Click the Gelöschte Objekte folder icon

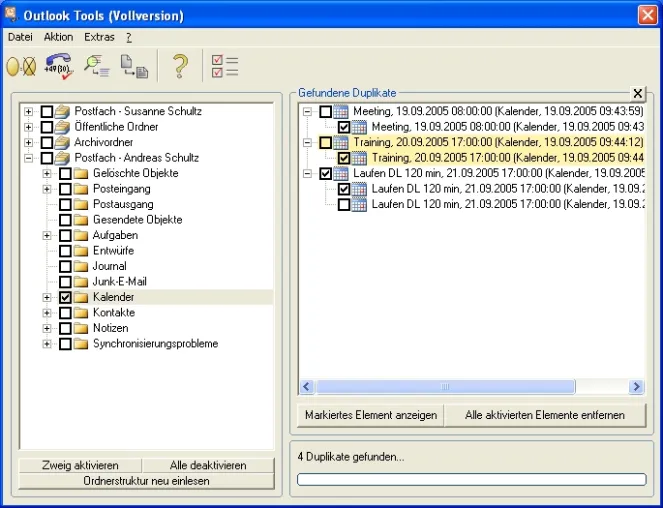[x=80, y=173]
